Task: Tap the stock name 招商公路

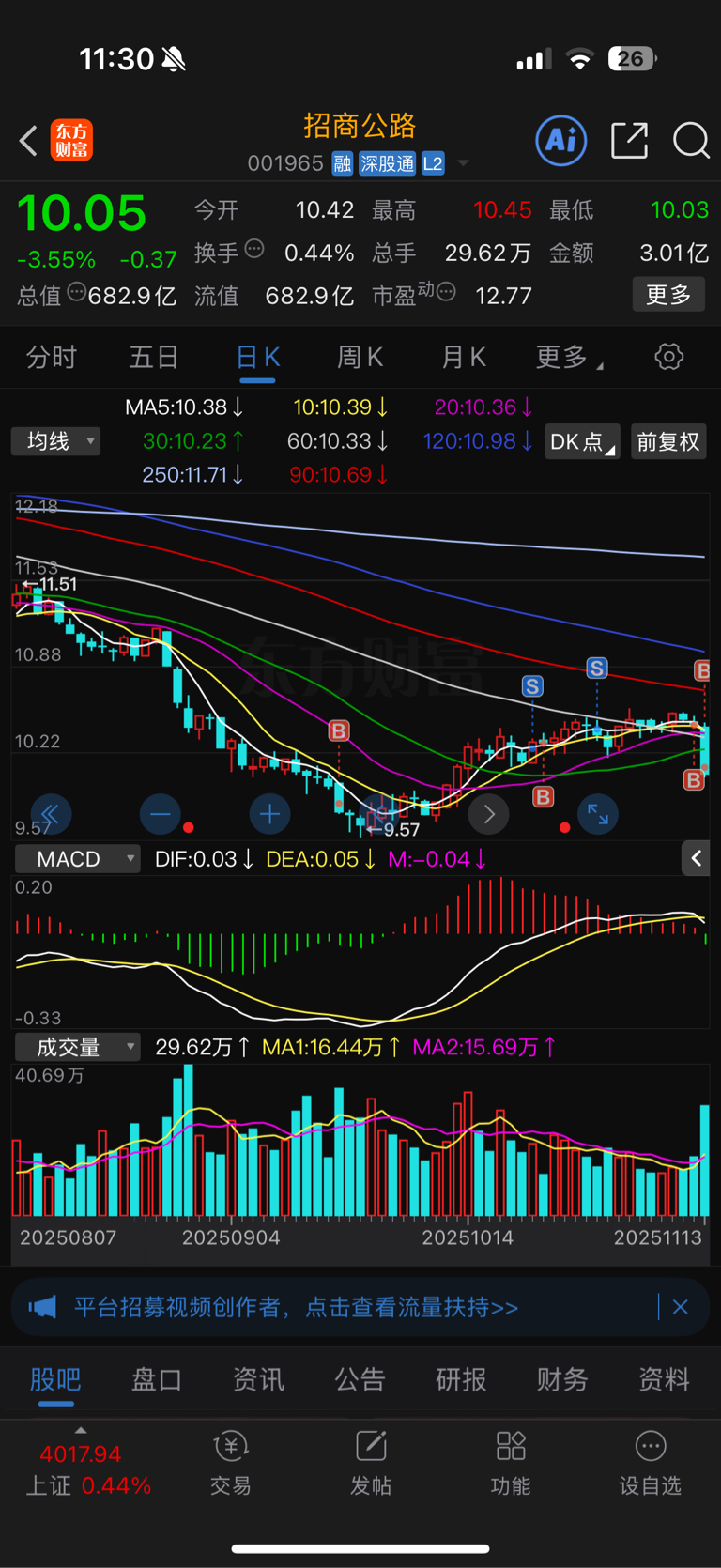Action: [360, 126]
